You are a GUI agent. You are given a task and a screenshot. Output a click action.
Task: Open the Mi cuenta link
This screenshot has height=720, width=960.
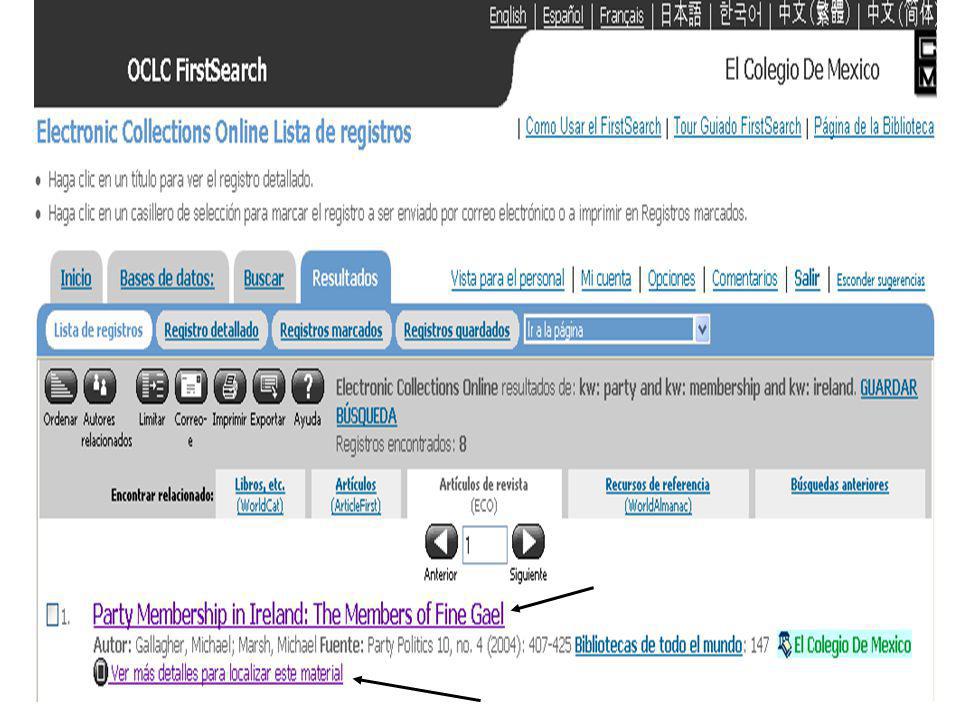coord(606,279)
